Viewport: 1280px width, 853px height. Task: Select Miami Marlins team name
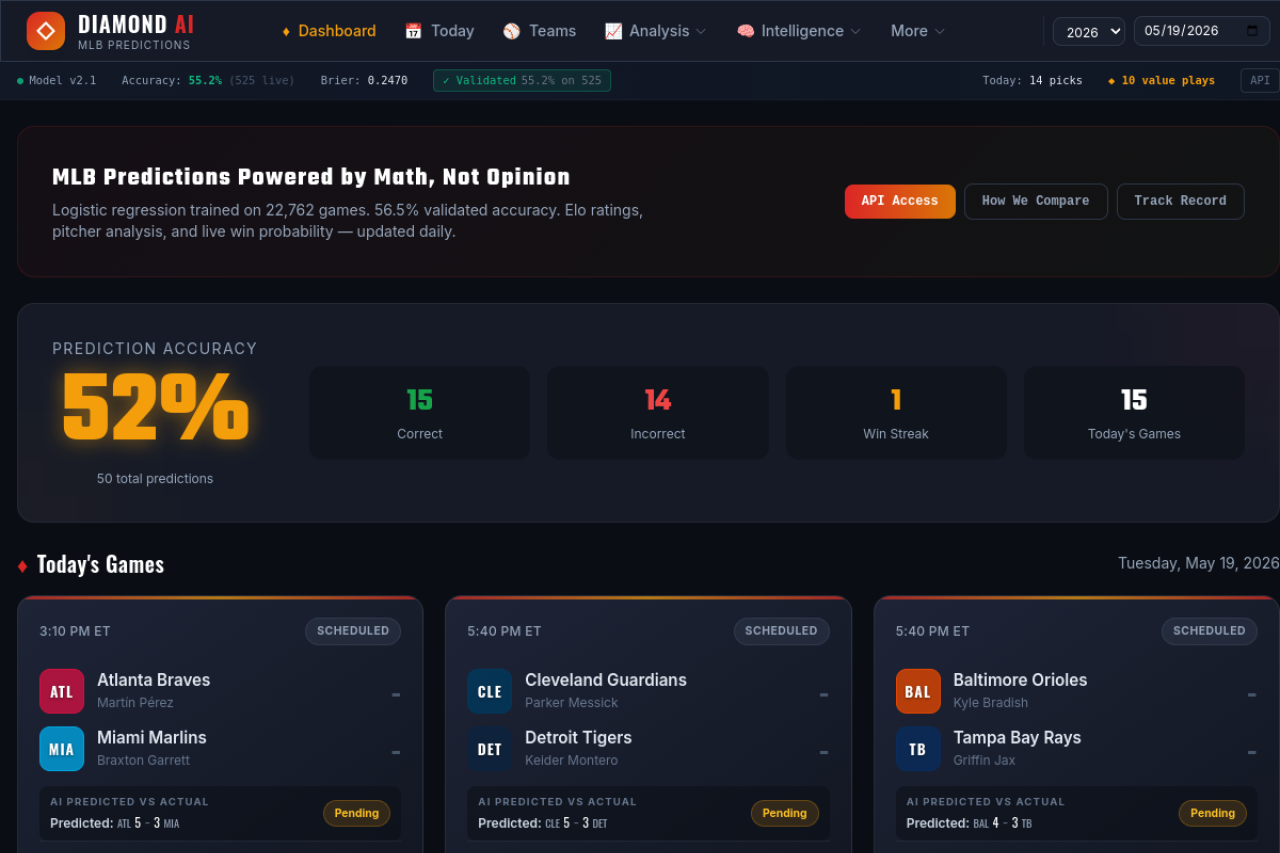[151, 738]
